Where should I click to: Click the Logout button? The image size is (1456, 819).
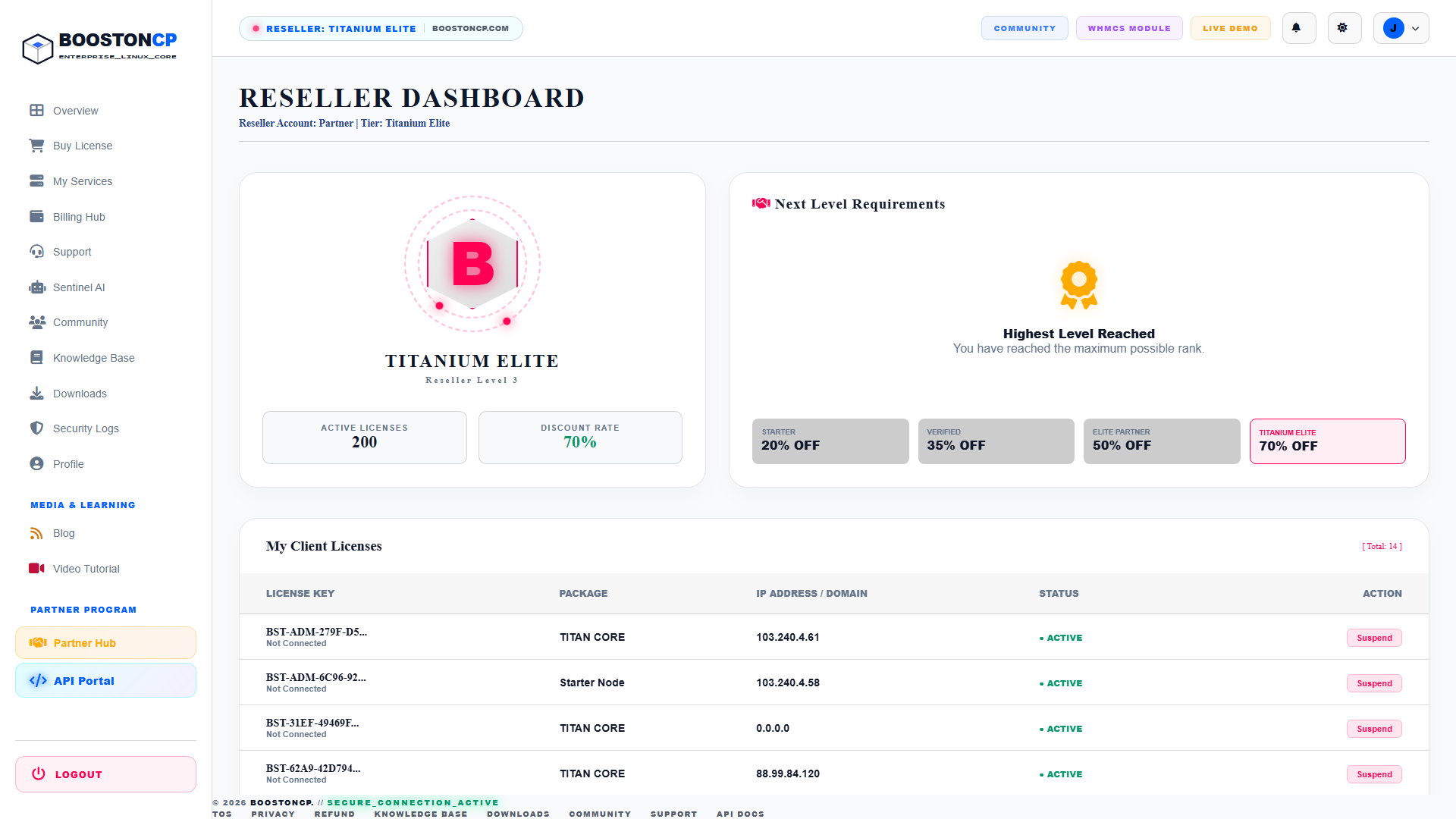105,774
